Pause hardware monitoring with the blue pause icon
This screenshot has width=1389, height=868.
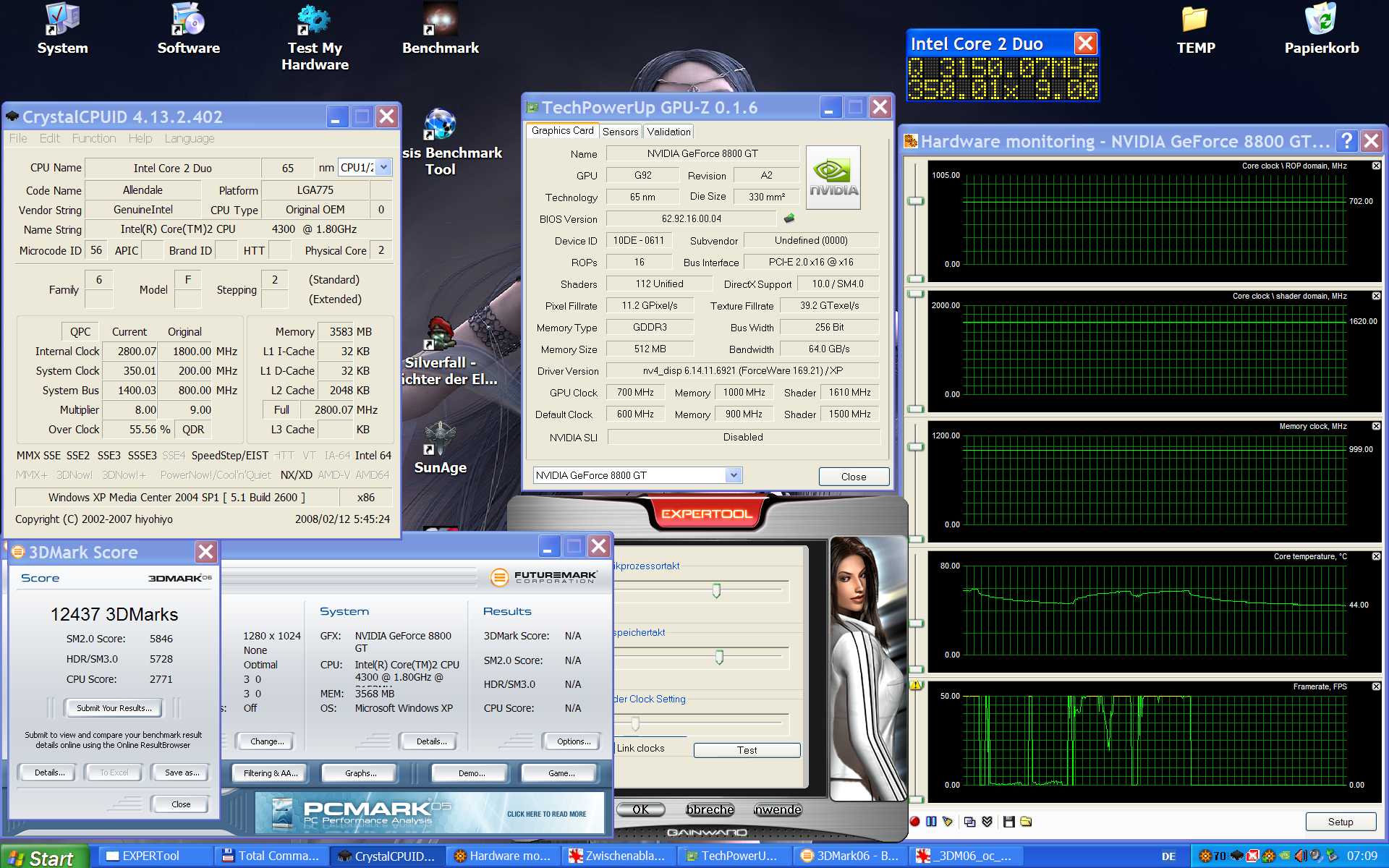931,822
